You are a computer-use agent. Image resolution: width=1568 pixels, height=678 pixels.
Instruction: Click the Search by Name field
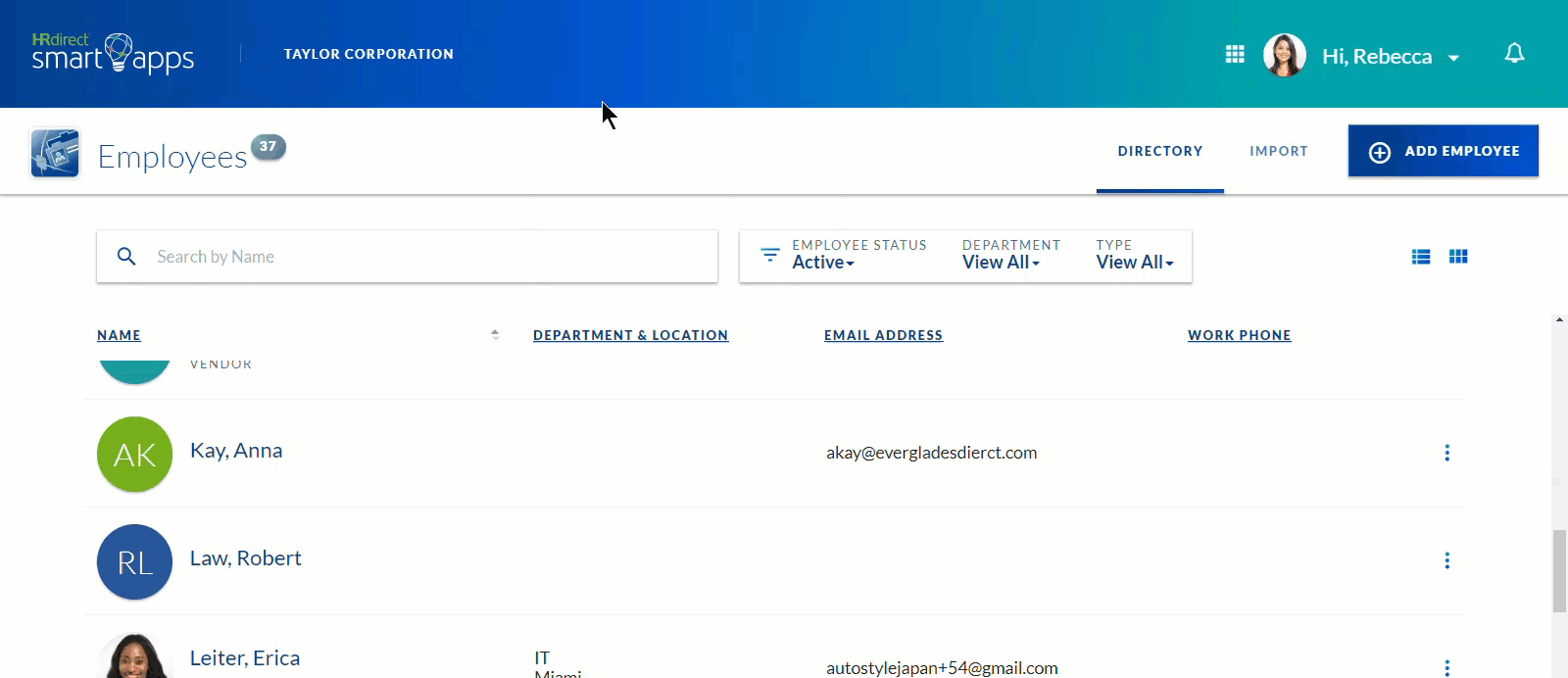[x=407, y=257]
